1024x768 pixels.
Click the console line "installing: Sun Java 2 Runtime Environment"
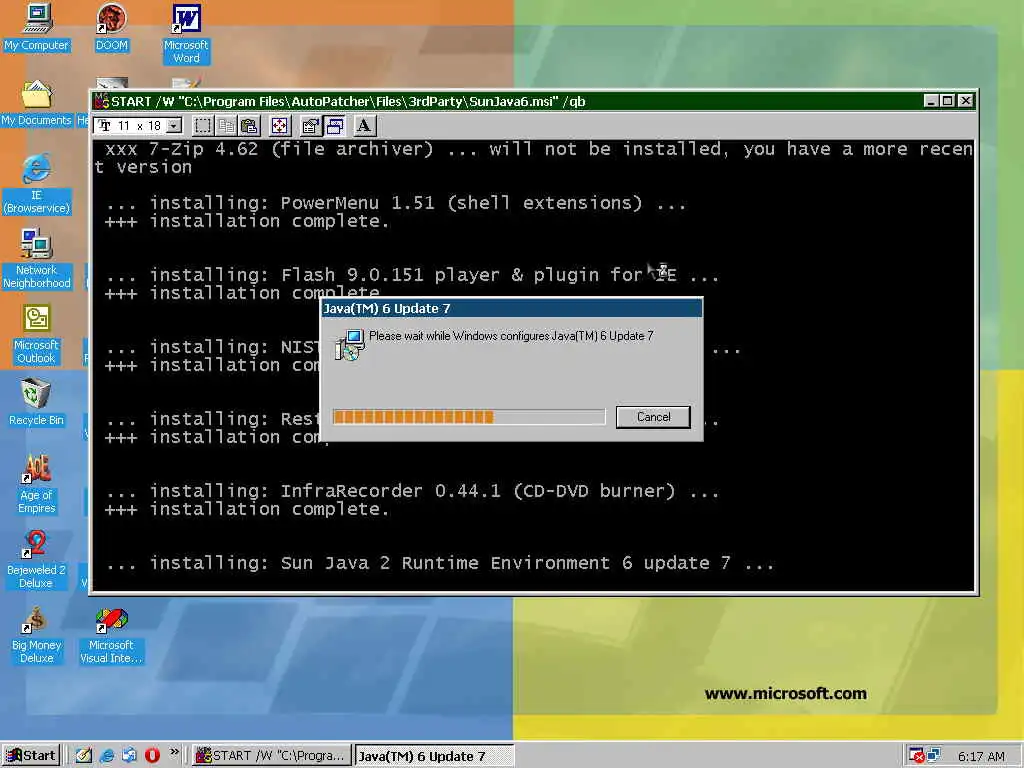[440, 563]
